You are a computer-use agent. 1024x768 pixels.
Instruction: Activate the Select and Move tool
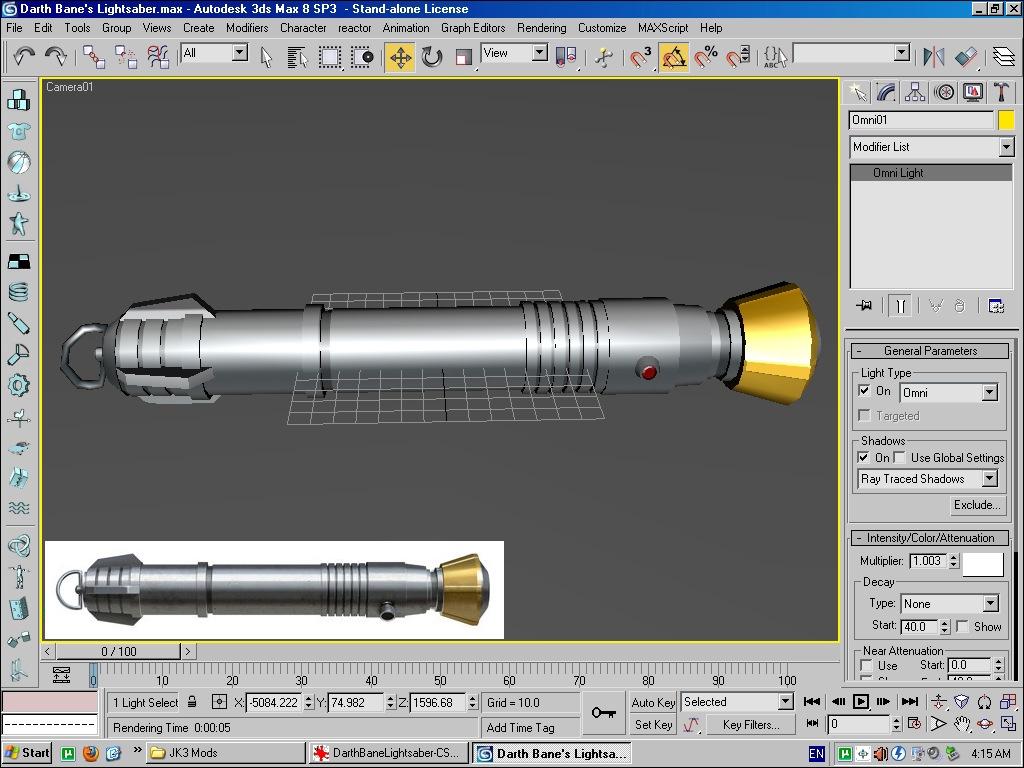point(400,56)
